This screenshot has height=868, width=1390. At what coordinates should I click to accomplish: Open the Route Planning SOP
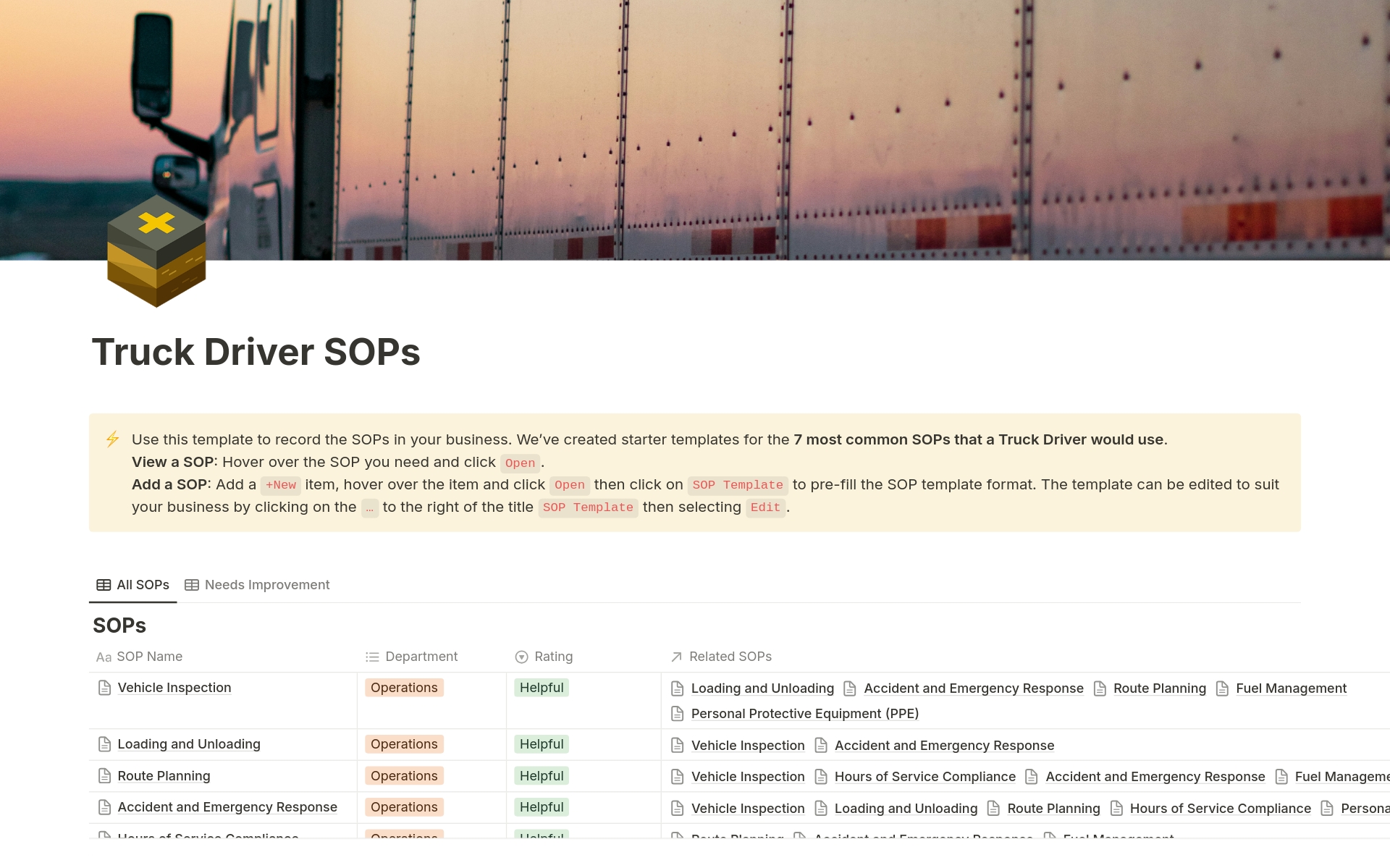tap(164, 775)
